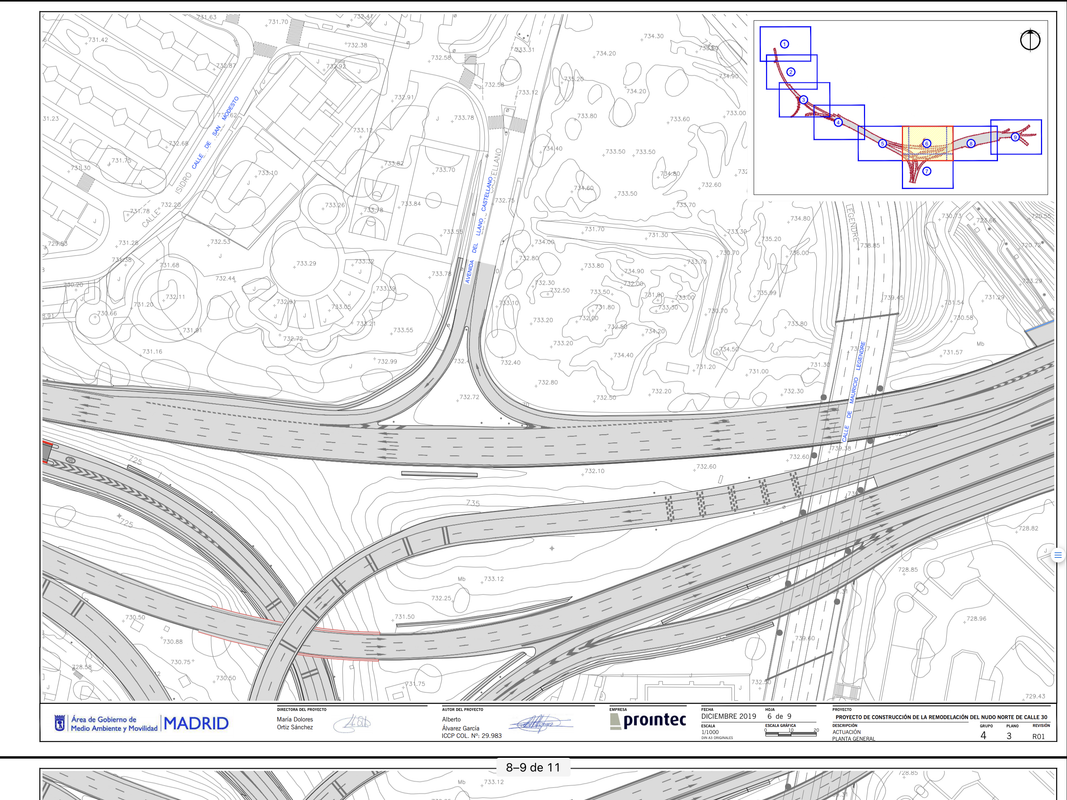Click the elevation label '728.96' on the right
Image resolution: width=1067 pixels, height=800 pixels.
click(976, 618)
